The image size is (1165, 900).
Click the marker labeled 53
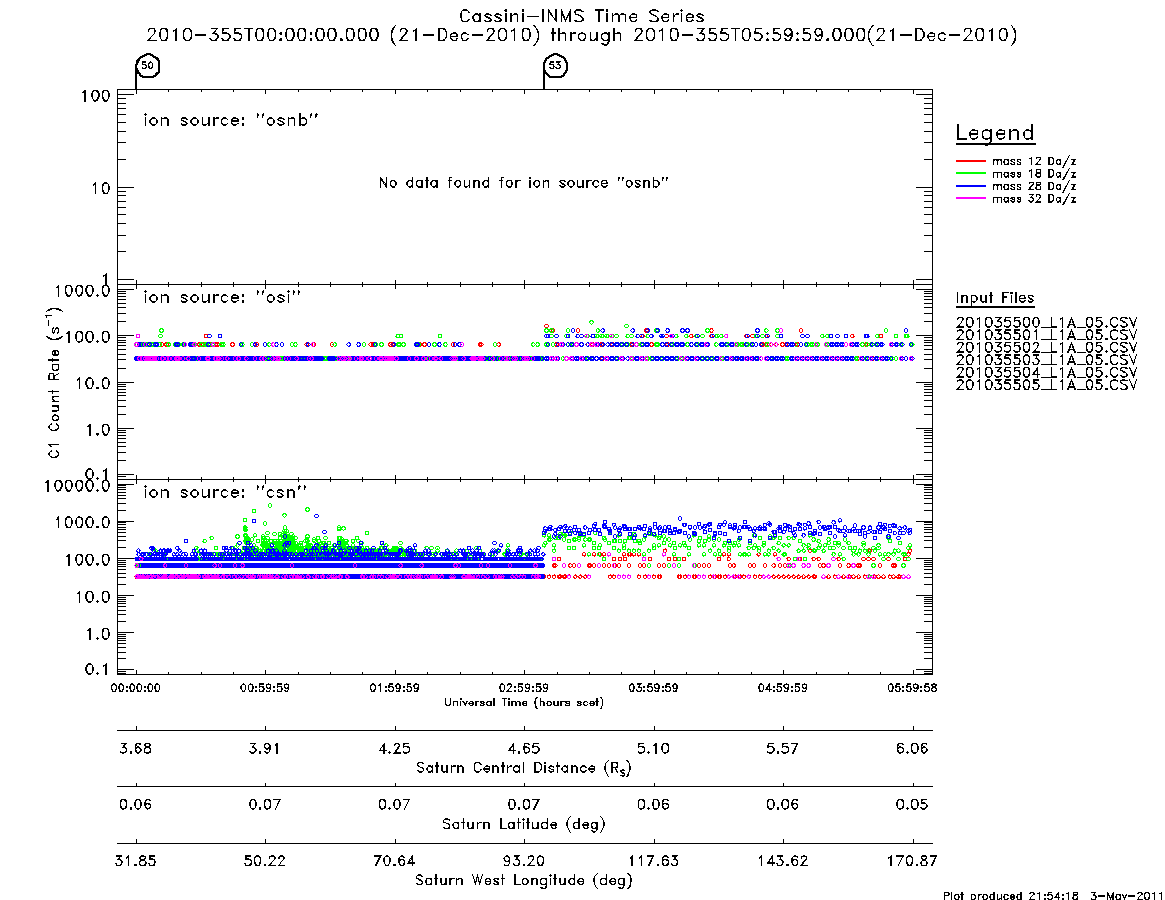coord(555,65)
